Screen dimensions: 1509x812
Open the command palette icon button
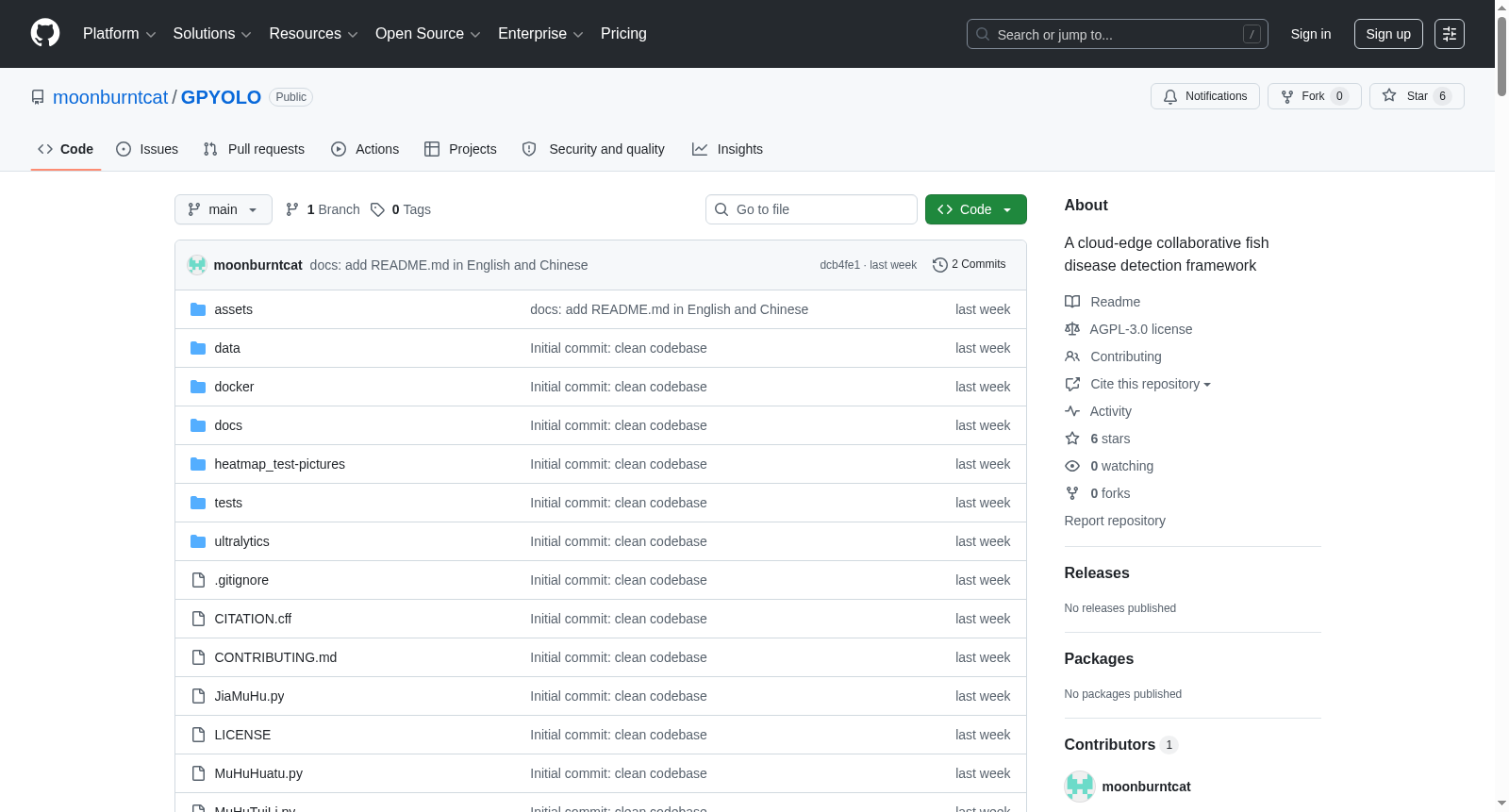pos(1450,34)
